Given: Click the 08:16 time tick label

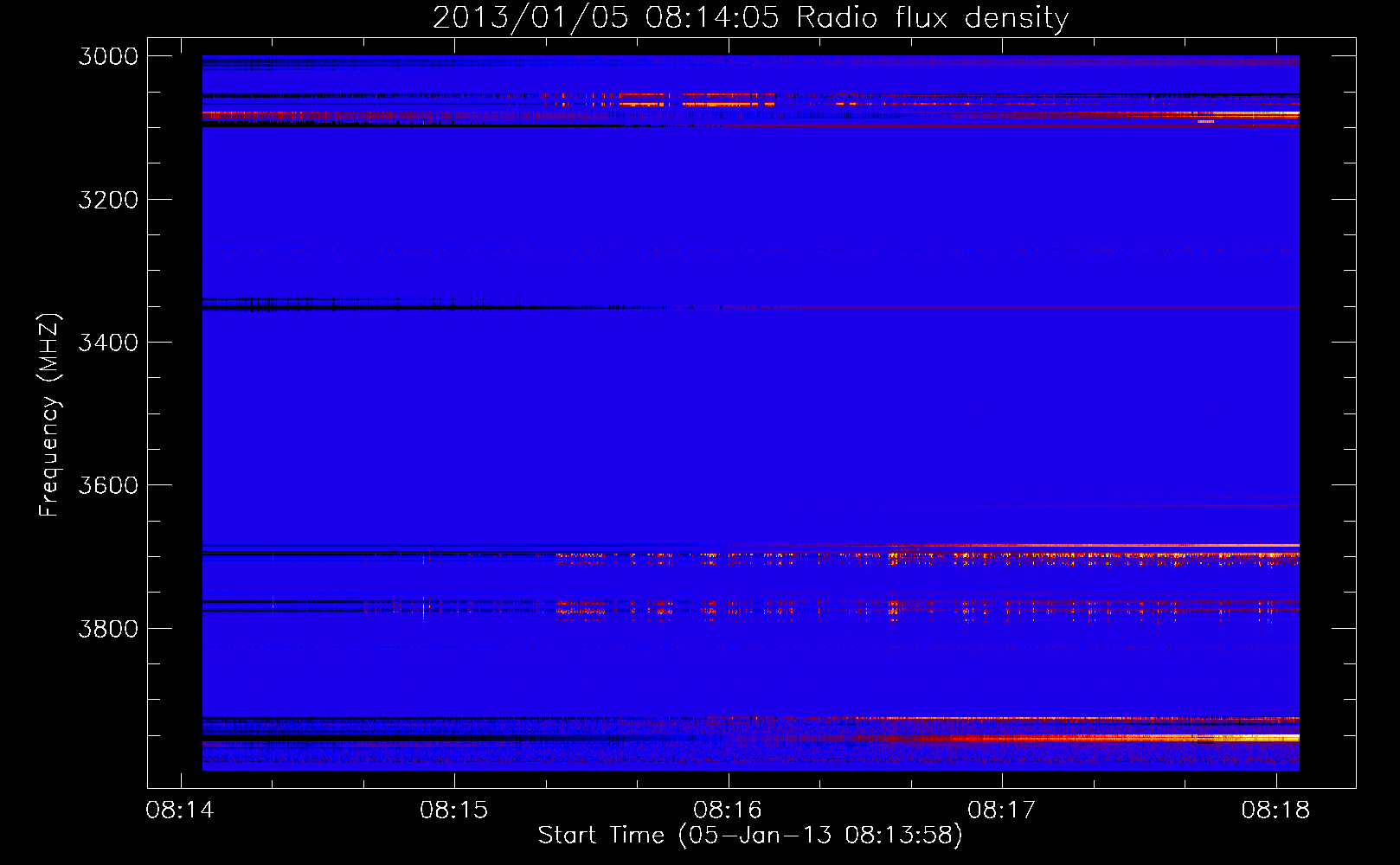Looking at the screenshot, I should 728,810.
